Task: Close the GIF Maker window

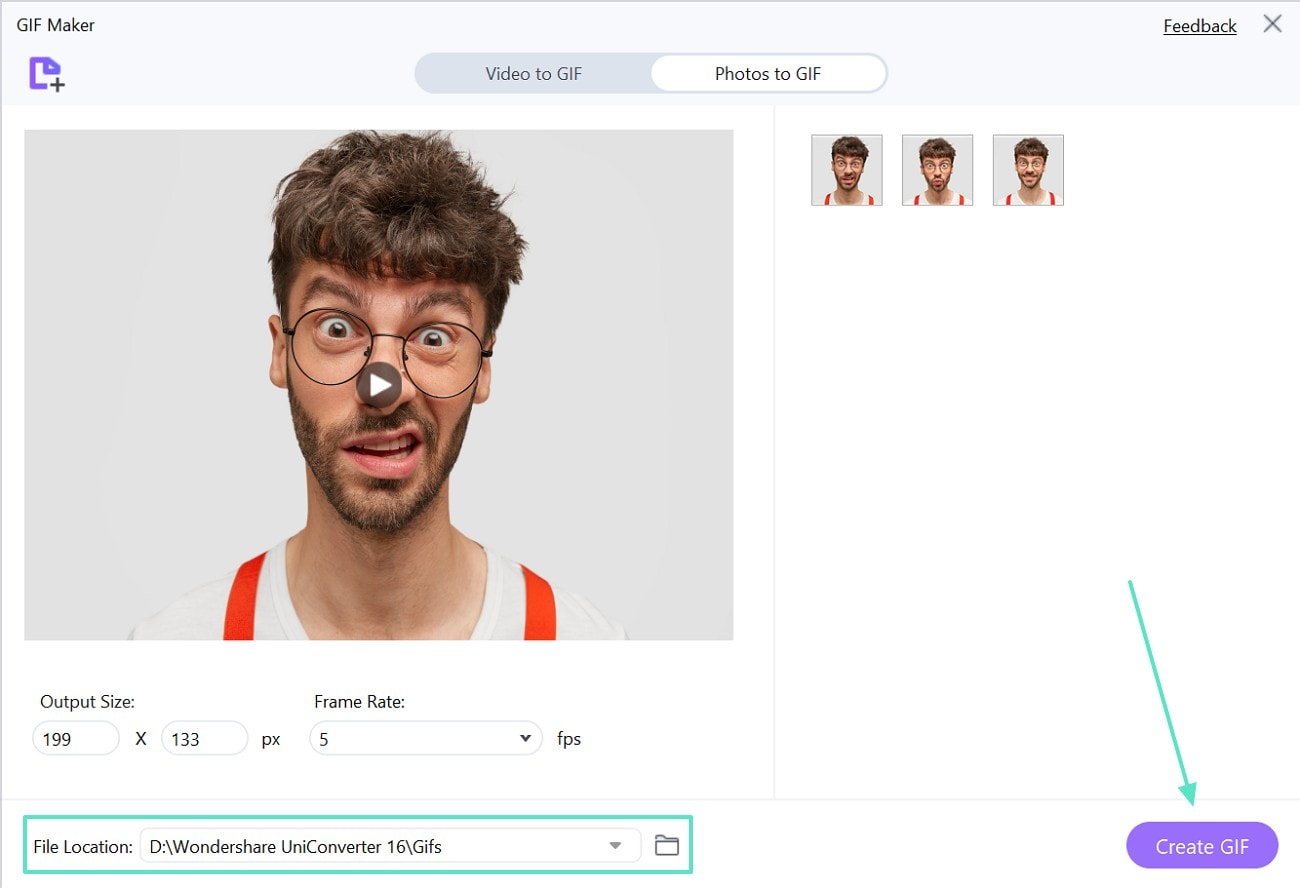Action: click(1272, 24)
